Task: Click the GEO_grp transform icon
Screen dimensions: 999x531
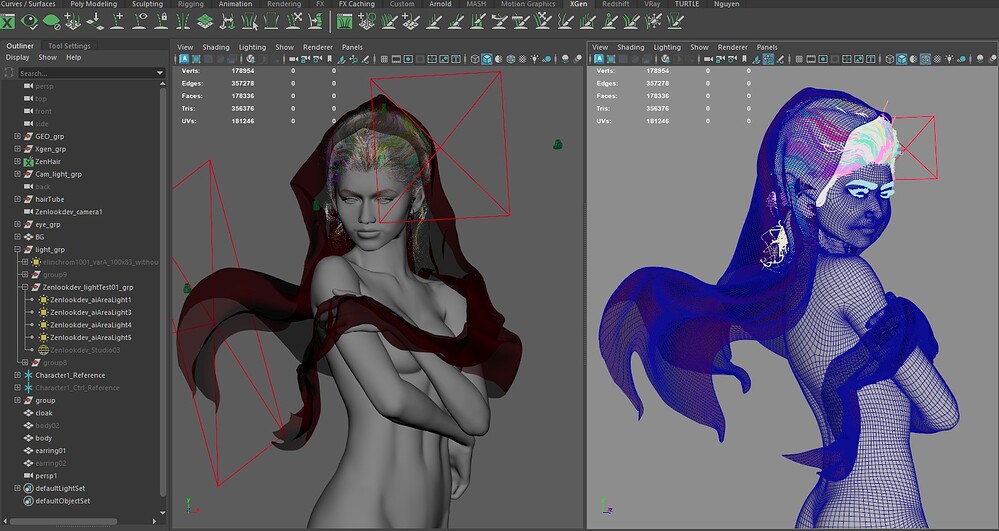Action: click(28, 136)
